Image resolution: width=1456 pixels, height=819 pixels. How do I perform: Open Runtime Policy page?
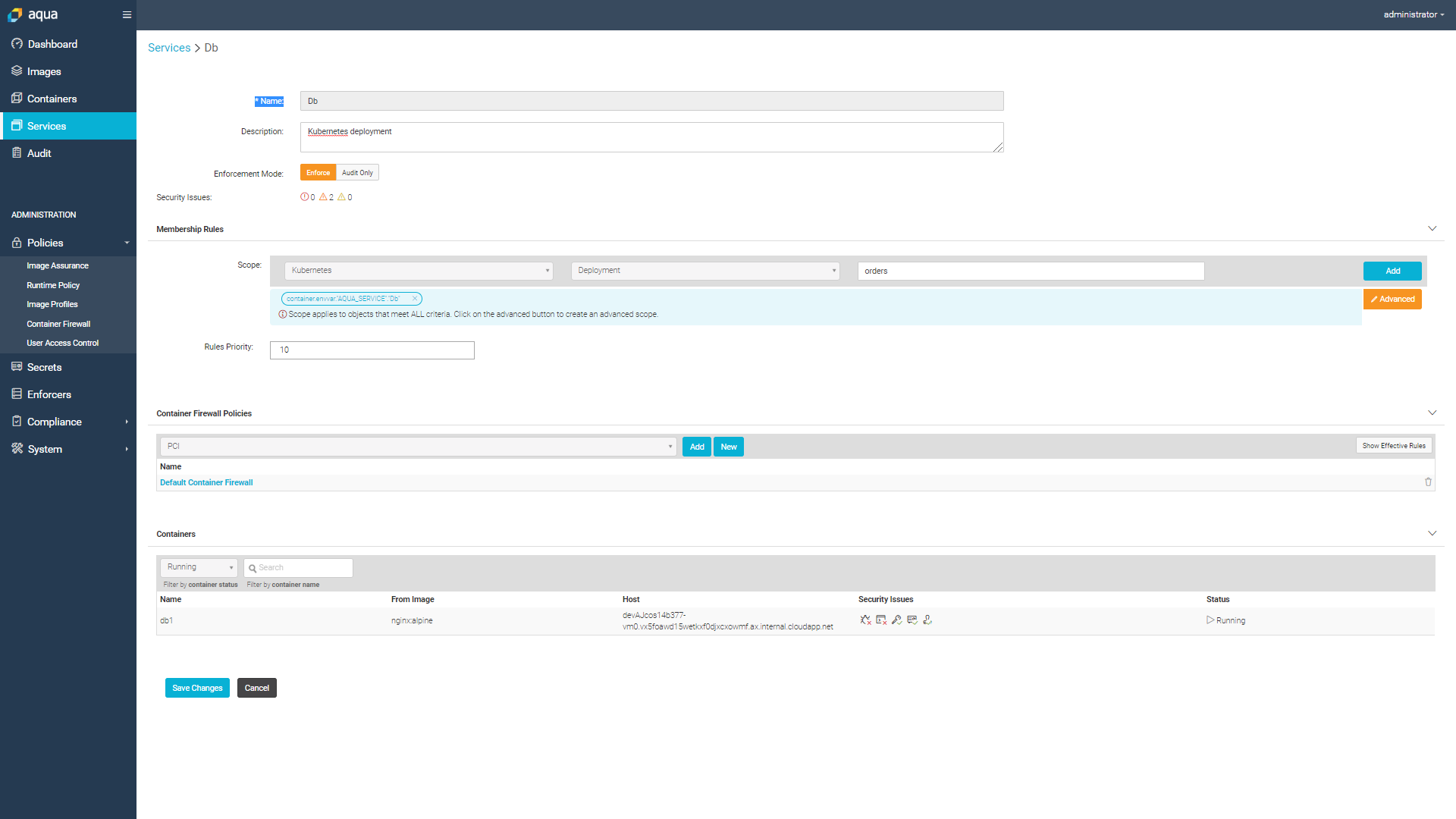pos(53,285)
